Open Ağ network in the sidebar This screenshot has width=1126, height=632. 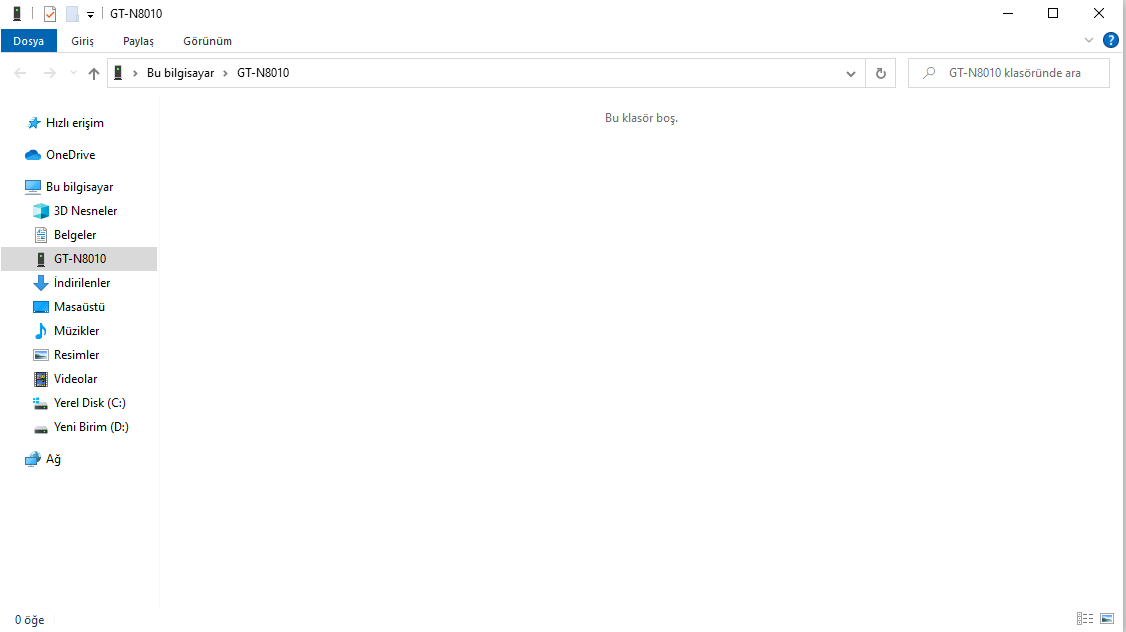53,459
